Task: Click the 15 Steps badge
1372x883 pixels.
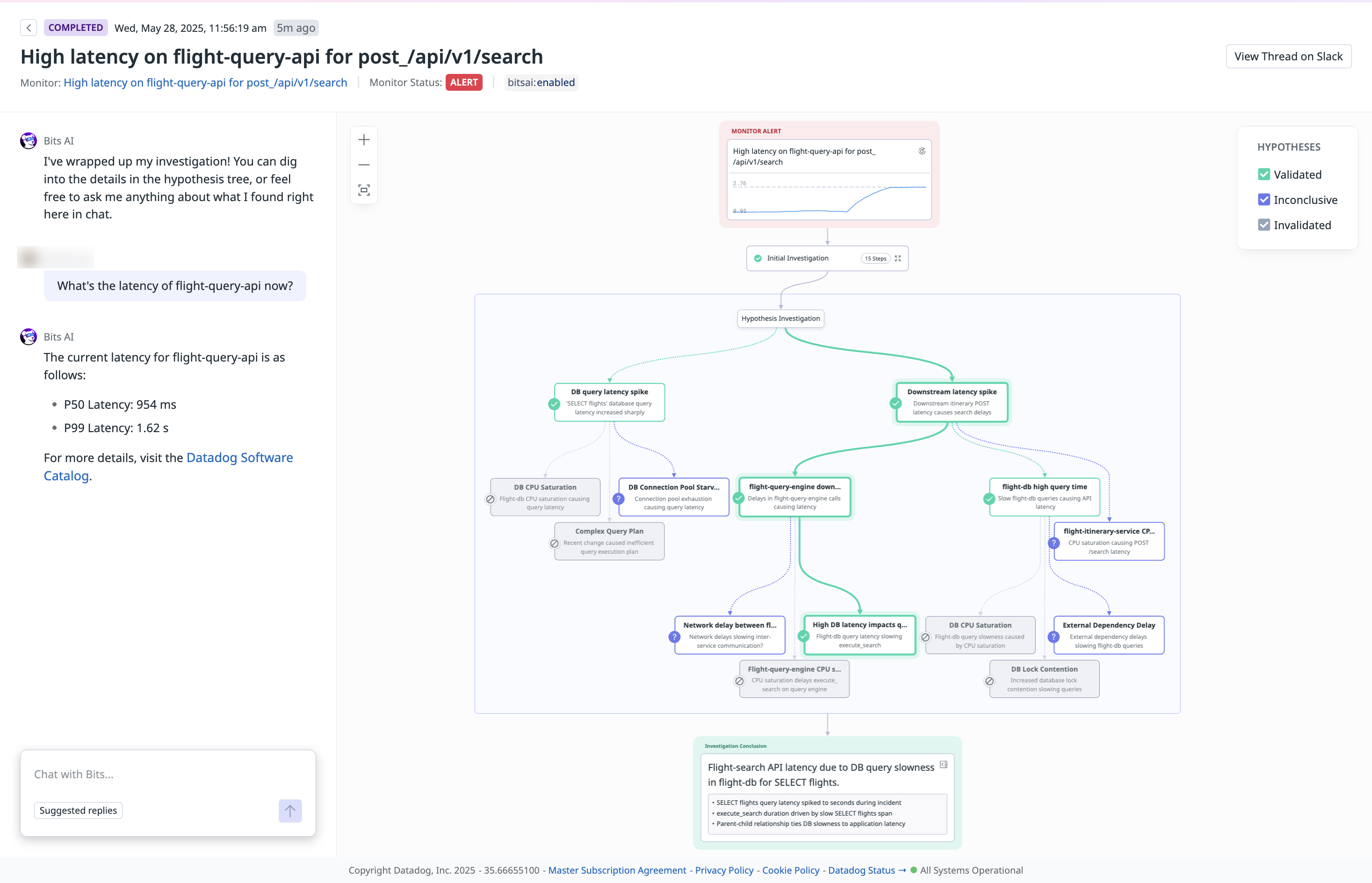Action: pos(875,259)
